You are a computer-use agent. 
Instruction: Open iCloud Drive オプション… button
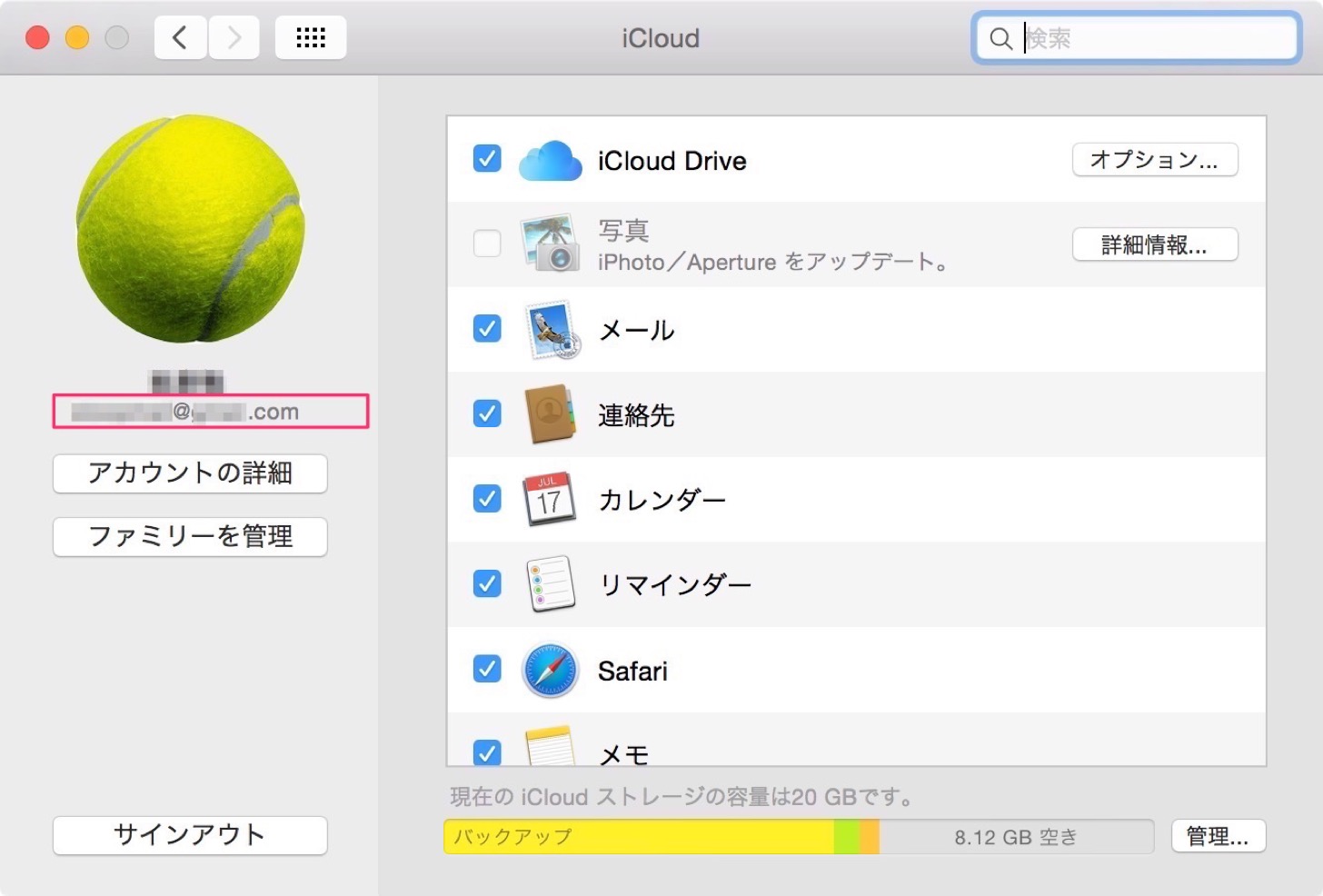point(1155,160)
